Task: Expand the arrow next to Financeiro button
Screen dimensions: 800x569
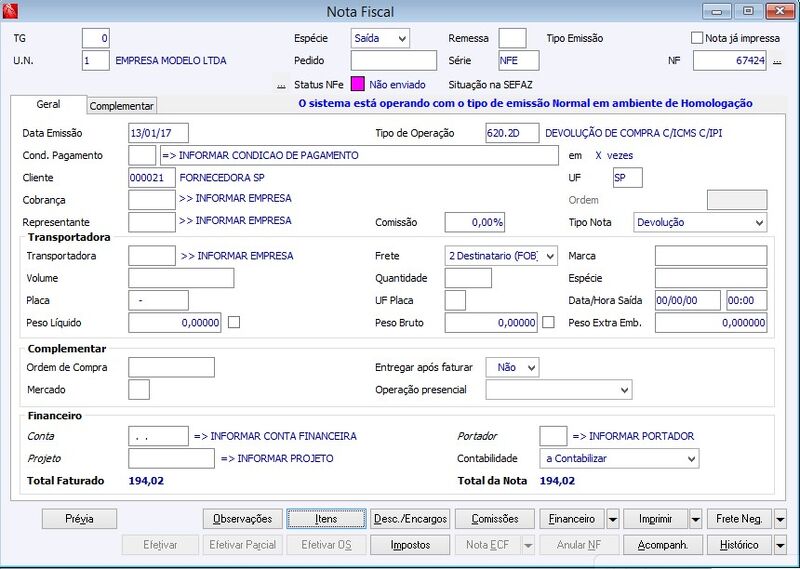Action: pyautogui.click(x=613, y=519)
